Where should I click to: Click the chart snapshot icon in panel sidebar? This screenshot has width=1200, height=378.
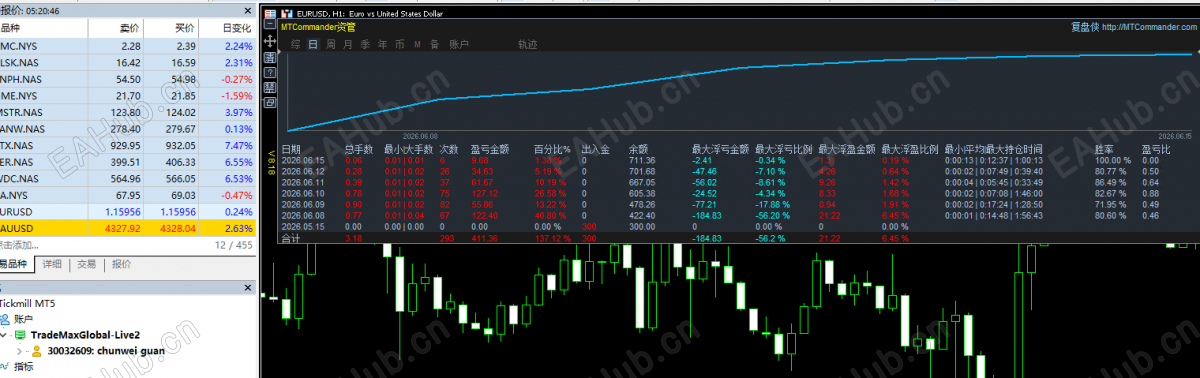pyautogui.click(x=269, y=58)
